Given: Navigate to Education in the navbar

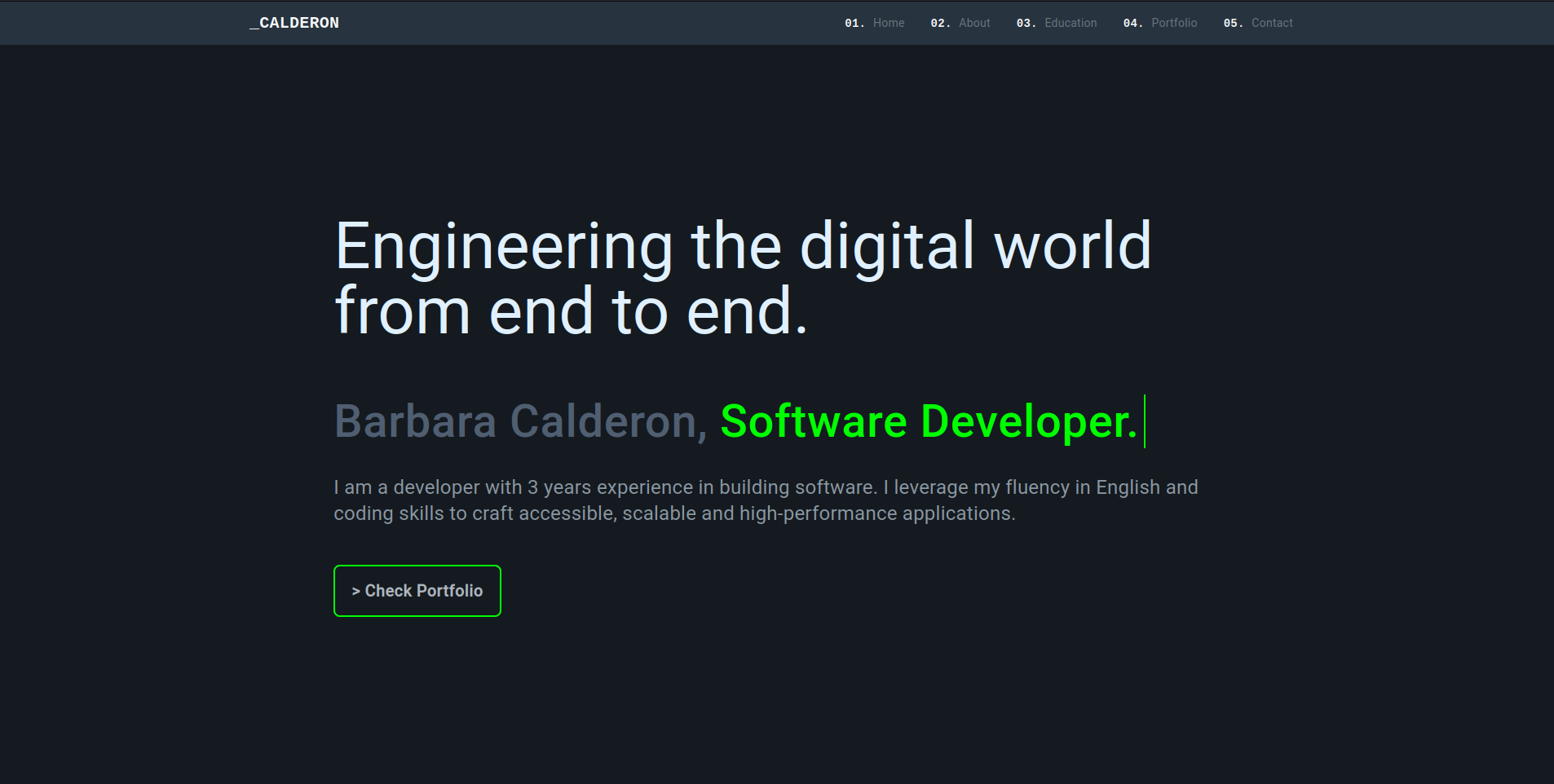Looking at the screenshot, I should [1070, 23].
